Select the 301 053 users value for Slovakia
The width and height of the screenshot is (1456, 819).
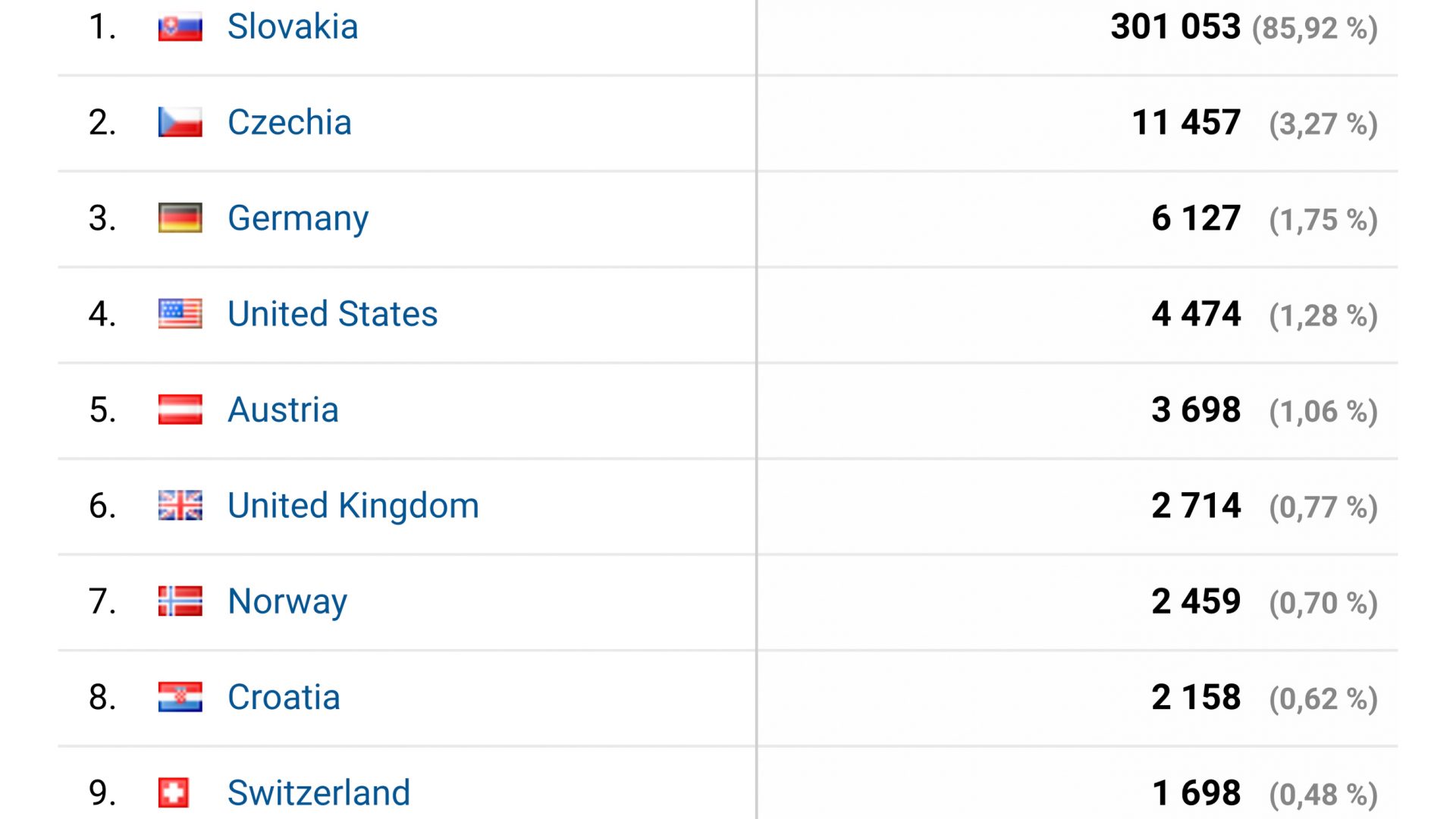1175,27
